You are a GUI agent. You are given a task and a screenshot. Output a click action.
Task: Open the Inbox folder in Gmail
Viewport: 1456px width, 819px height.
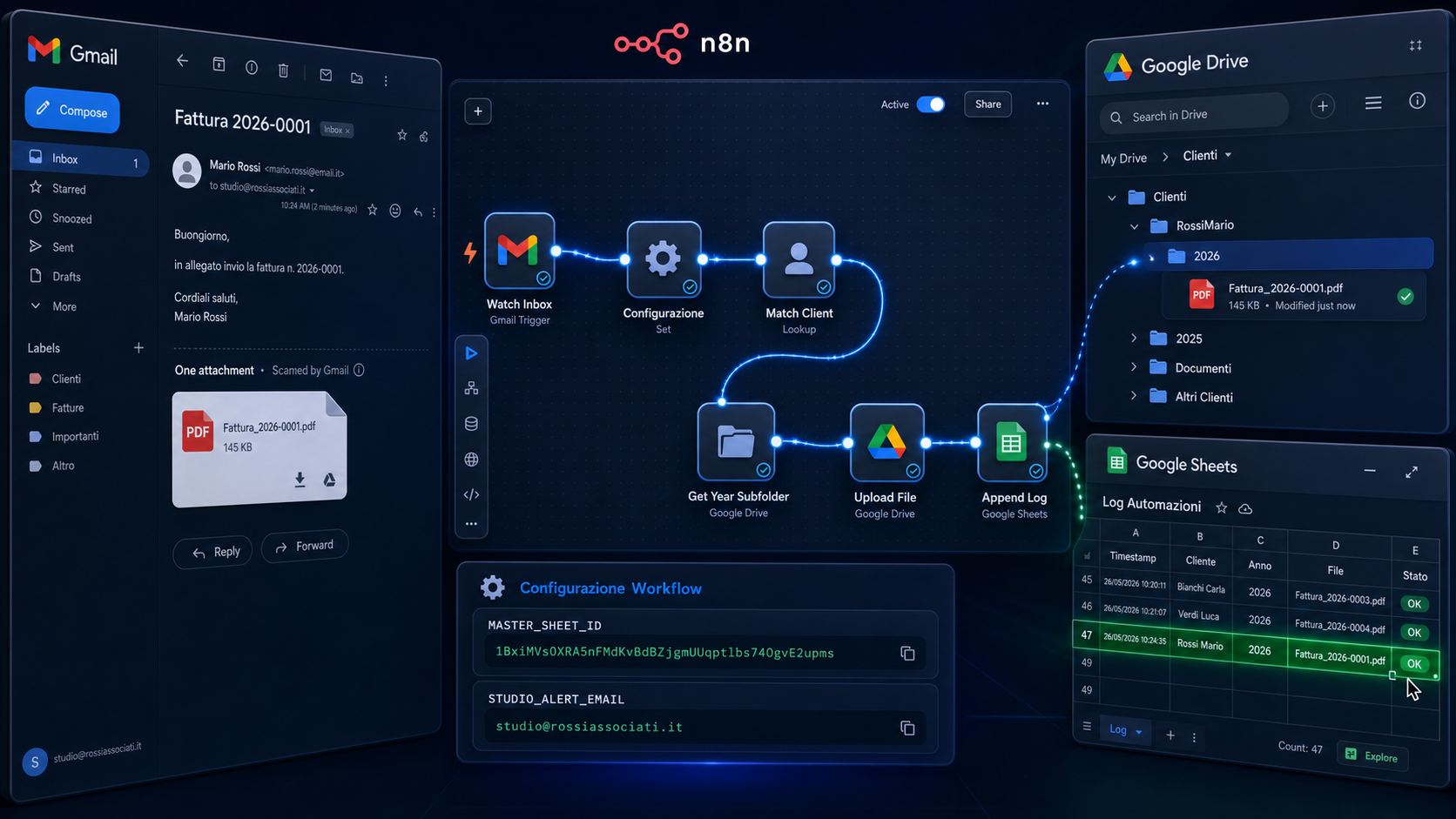coord(81,159)
